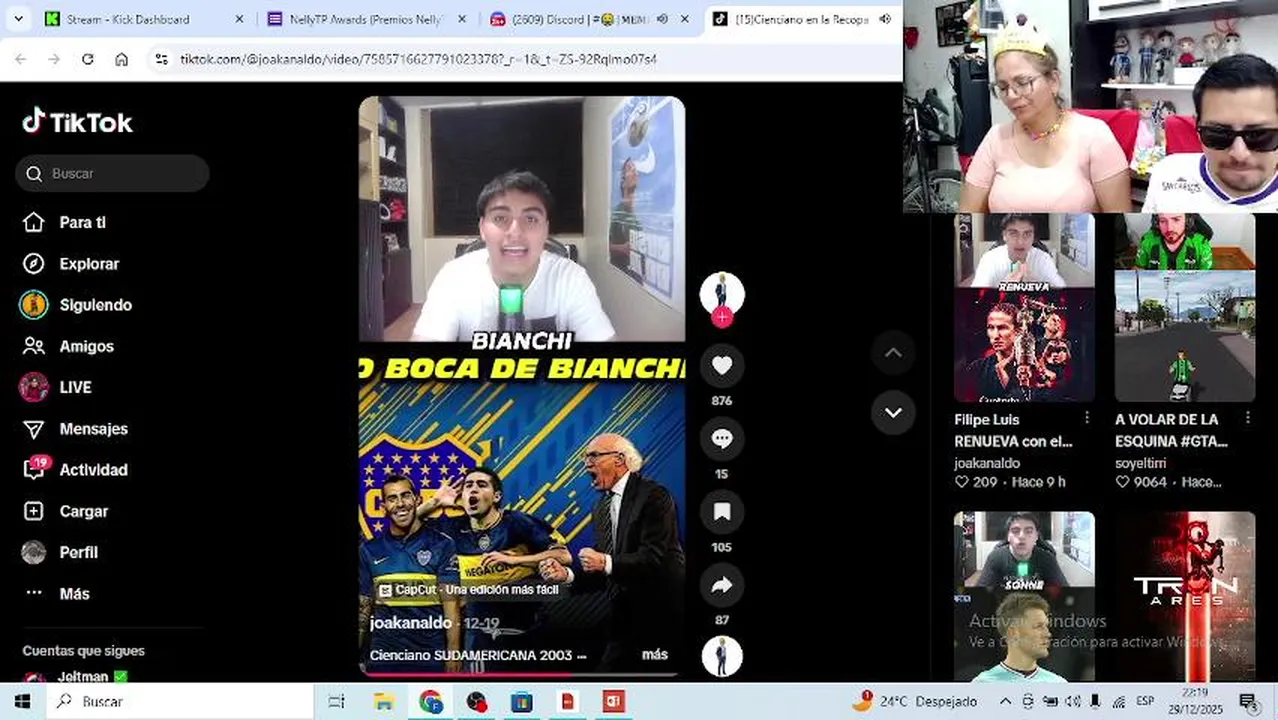Expand the Más menu
The height and width of the screenshot is (720, 1278).
(56, 593)
